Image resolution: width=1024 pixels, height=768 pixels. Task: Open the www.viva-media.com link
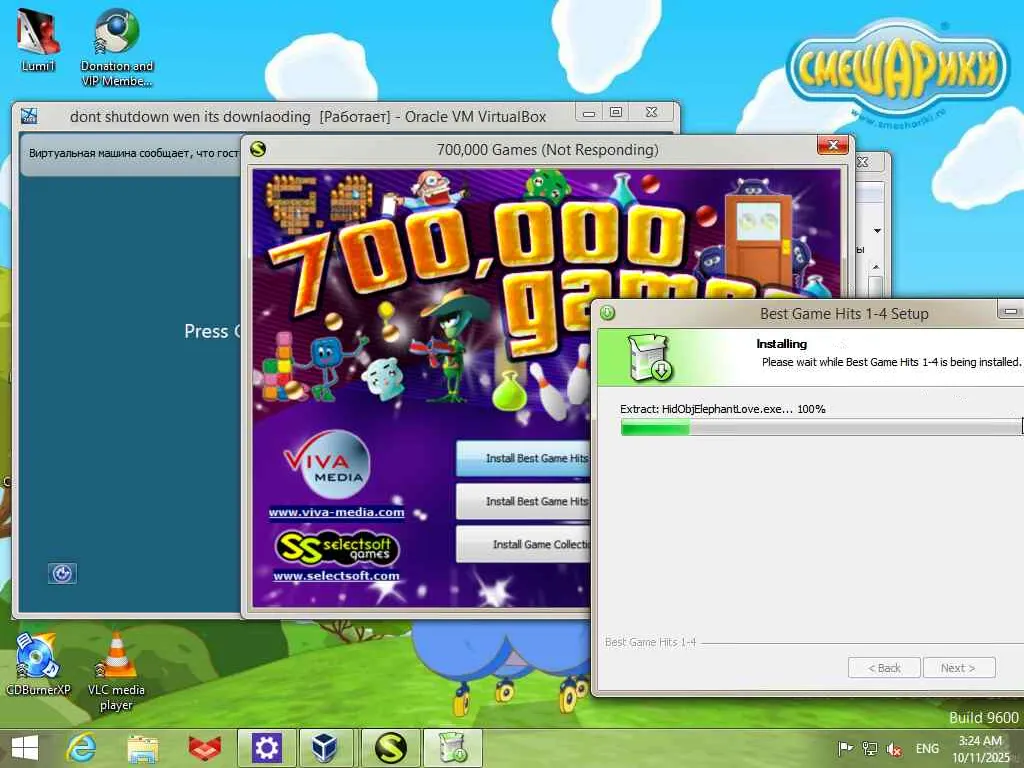tap(336, 512)
